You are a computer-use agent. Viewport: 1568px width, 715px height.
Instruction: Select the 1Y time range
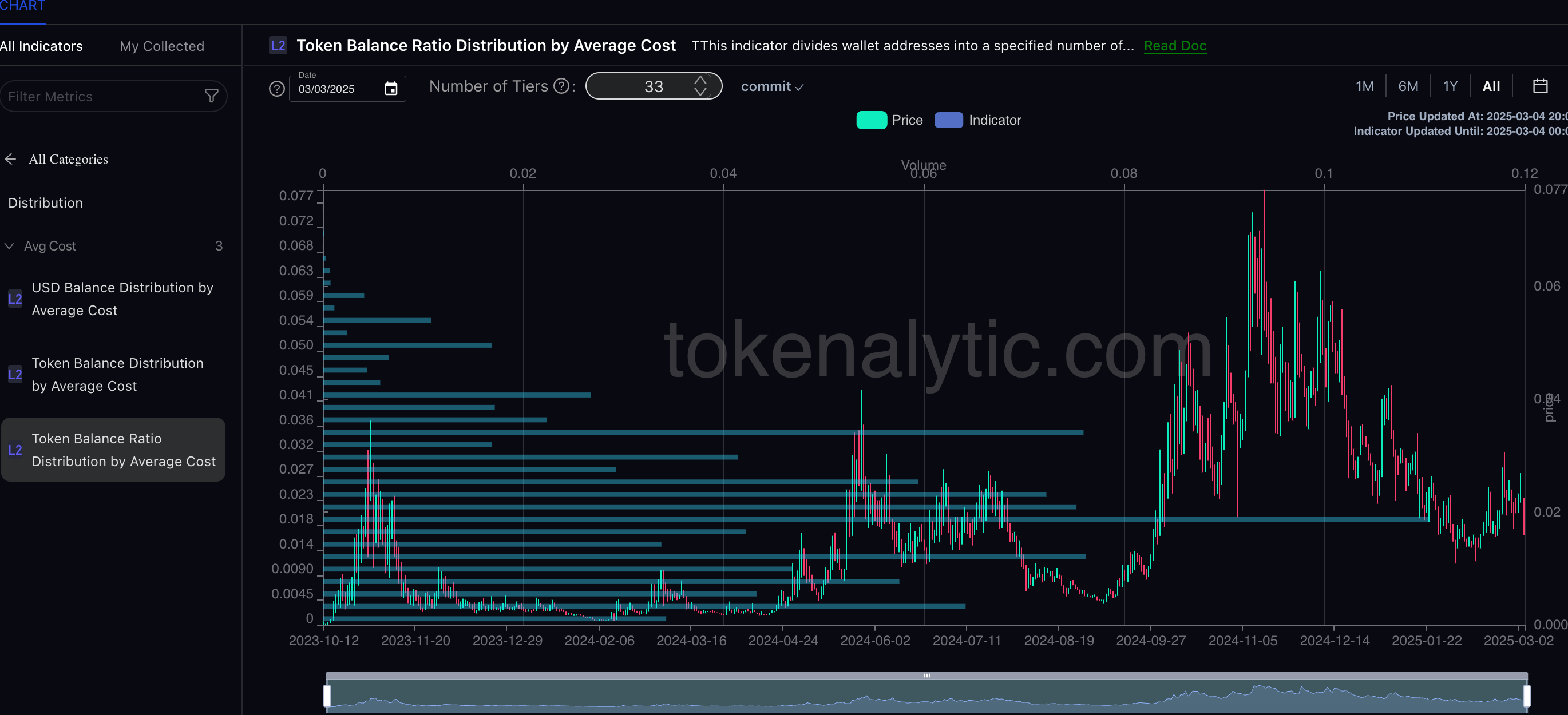pos(1451,86)
